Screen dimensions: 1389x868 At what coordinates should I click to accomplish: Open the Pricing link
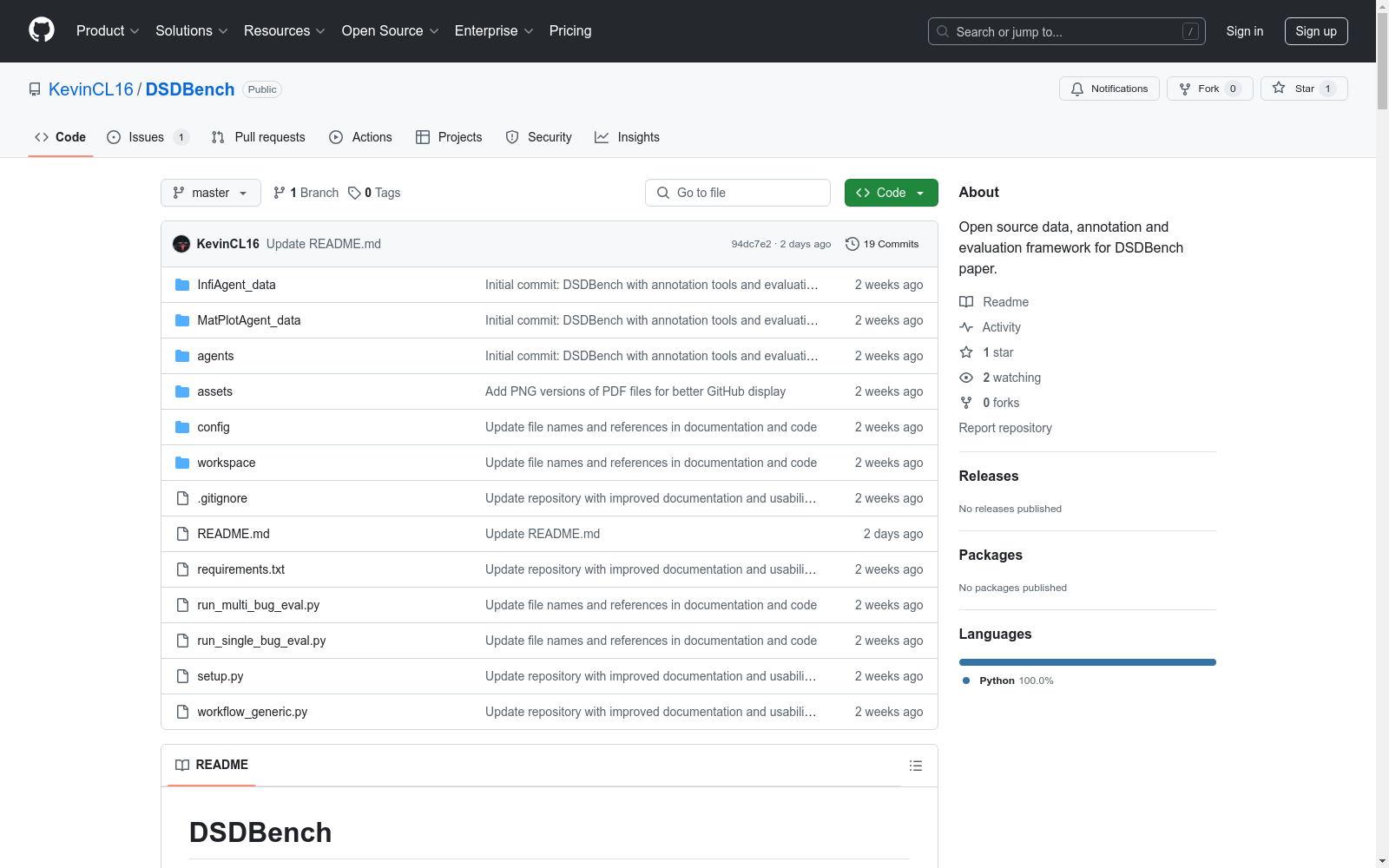[x=570, y=31]
